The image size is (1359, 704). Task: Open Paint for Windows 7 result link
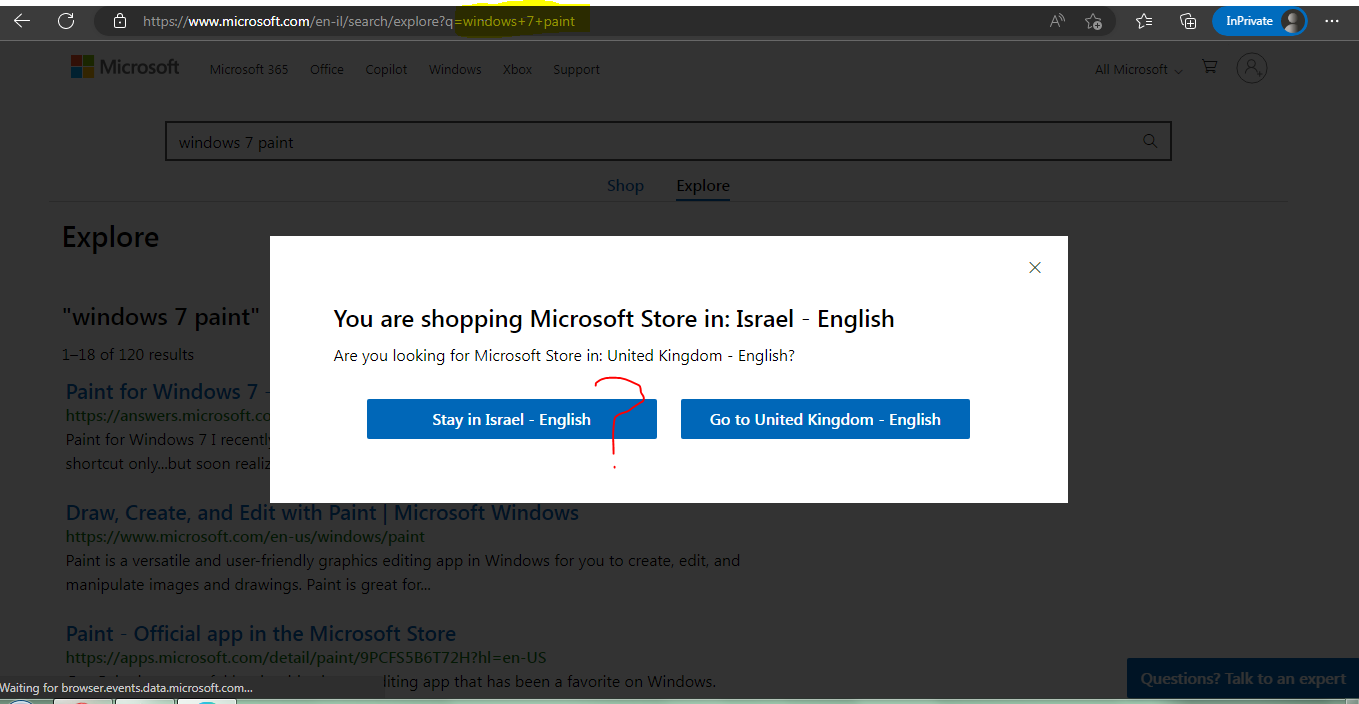(168, 391)
